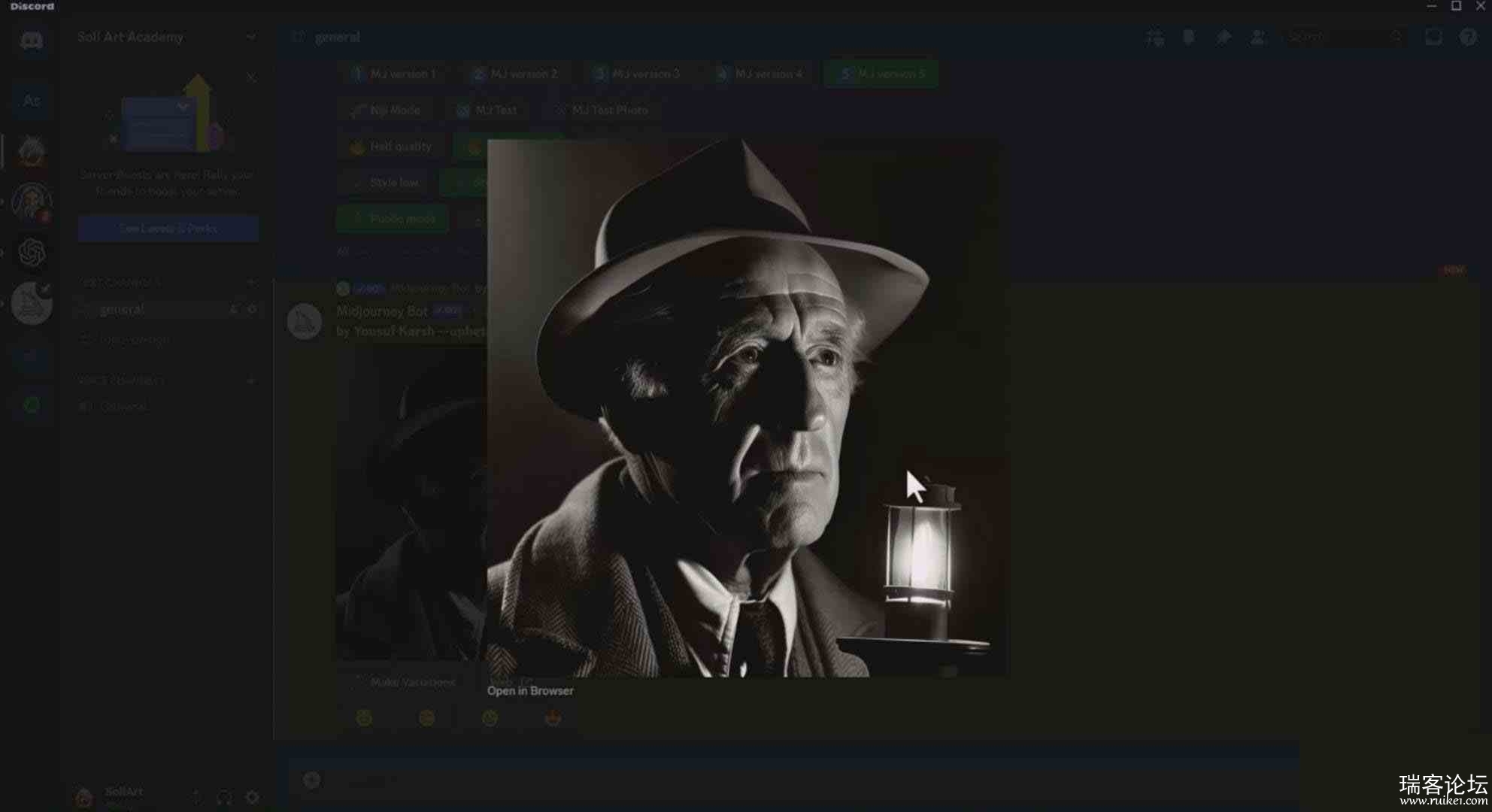Show pinned messages
The width and height of the screenshot is (1492, 812).
[1224, 37]
